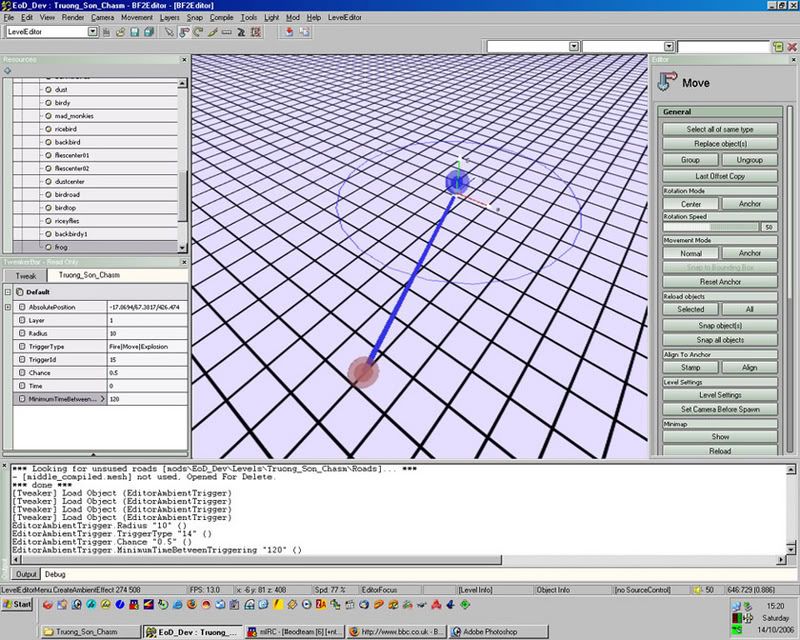Activate the select pointer tool
The width and height of the screenshot is (800, 640).
(x=169, y=32)
